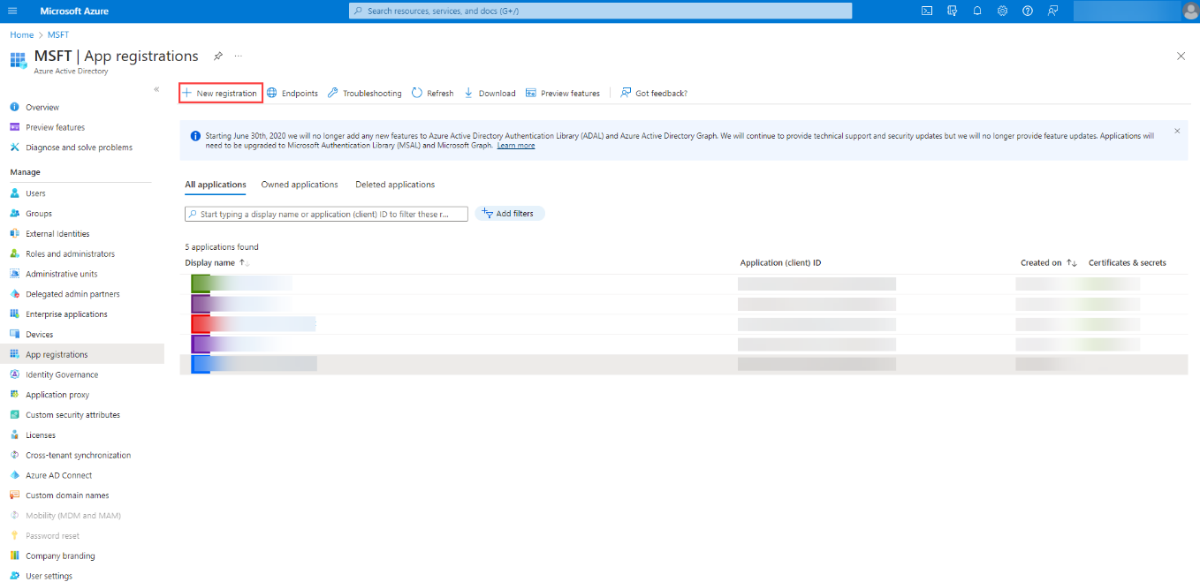Click the Add filters button
The width and height of the screenshot is (1200, 582).
click(510, 214)
